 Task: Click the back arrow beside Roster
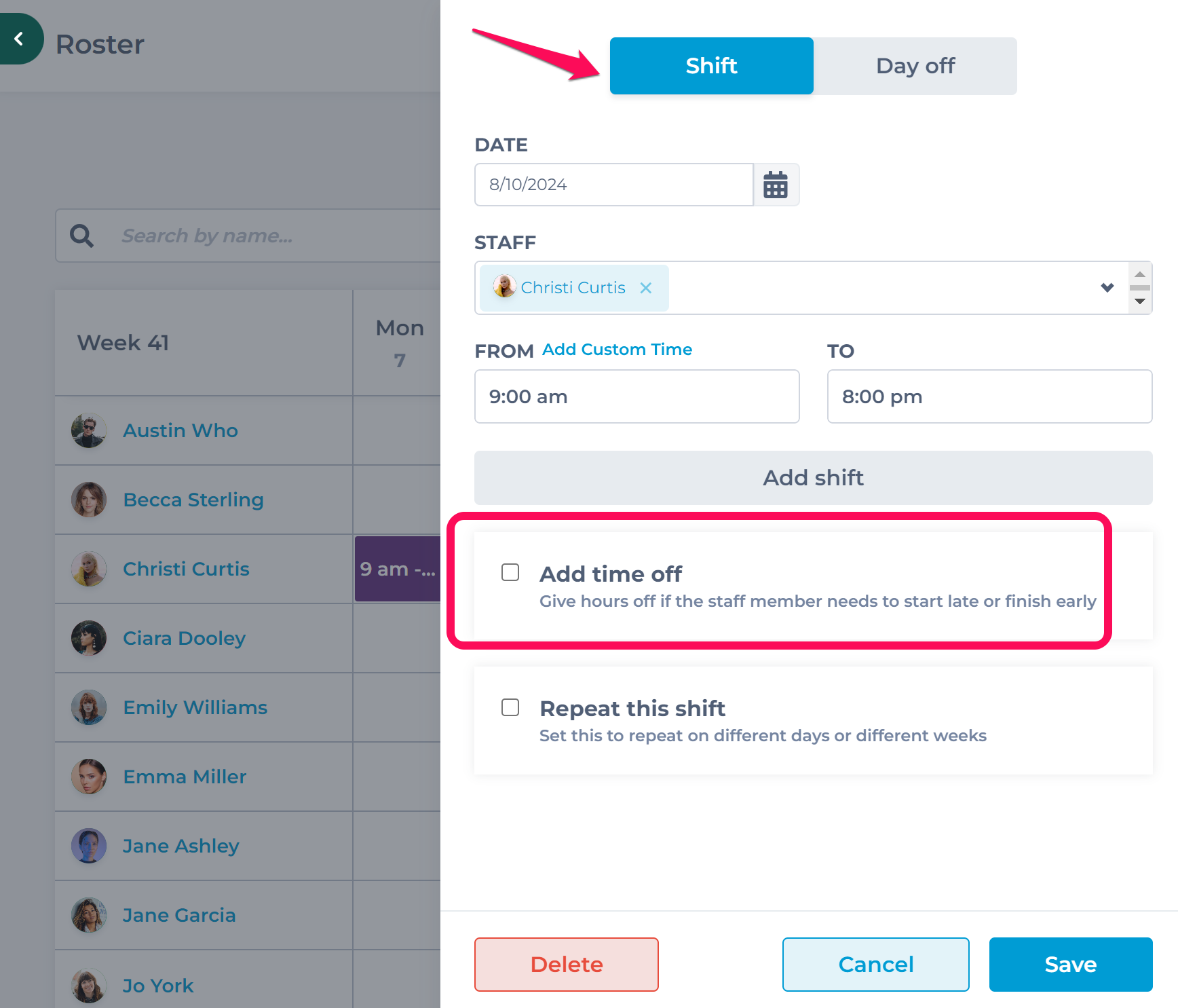[19, 39]
